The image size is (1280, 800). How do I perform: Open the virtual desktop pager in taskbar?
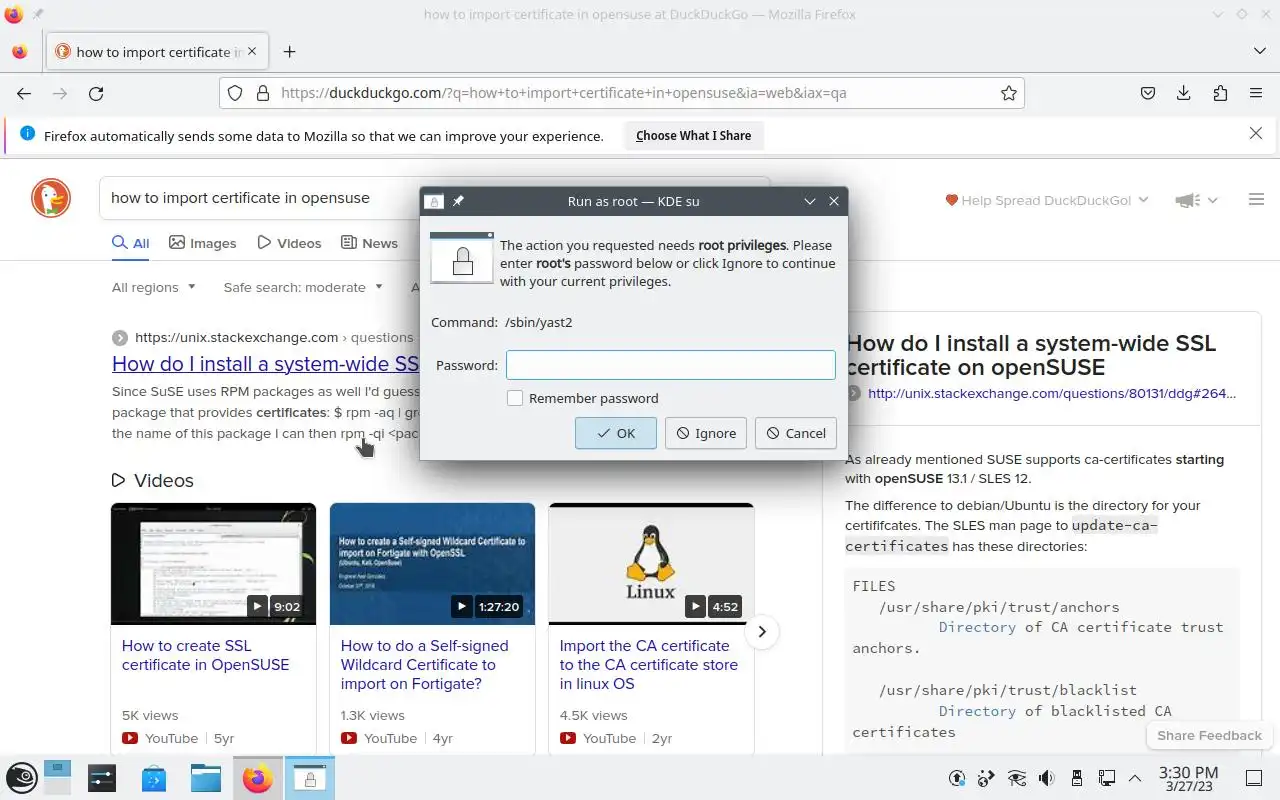click(x=58, y=778)
